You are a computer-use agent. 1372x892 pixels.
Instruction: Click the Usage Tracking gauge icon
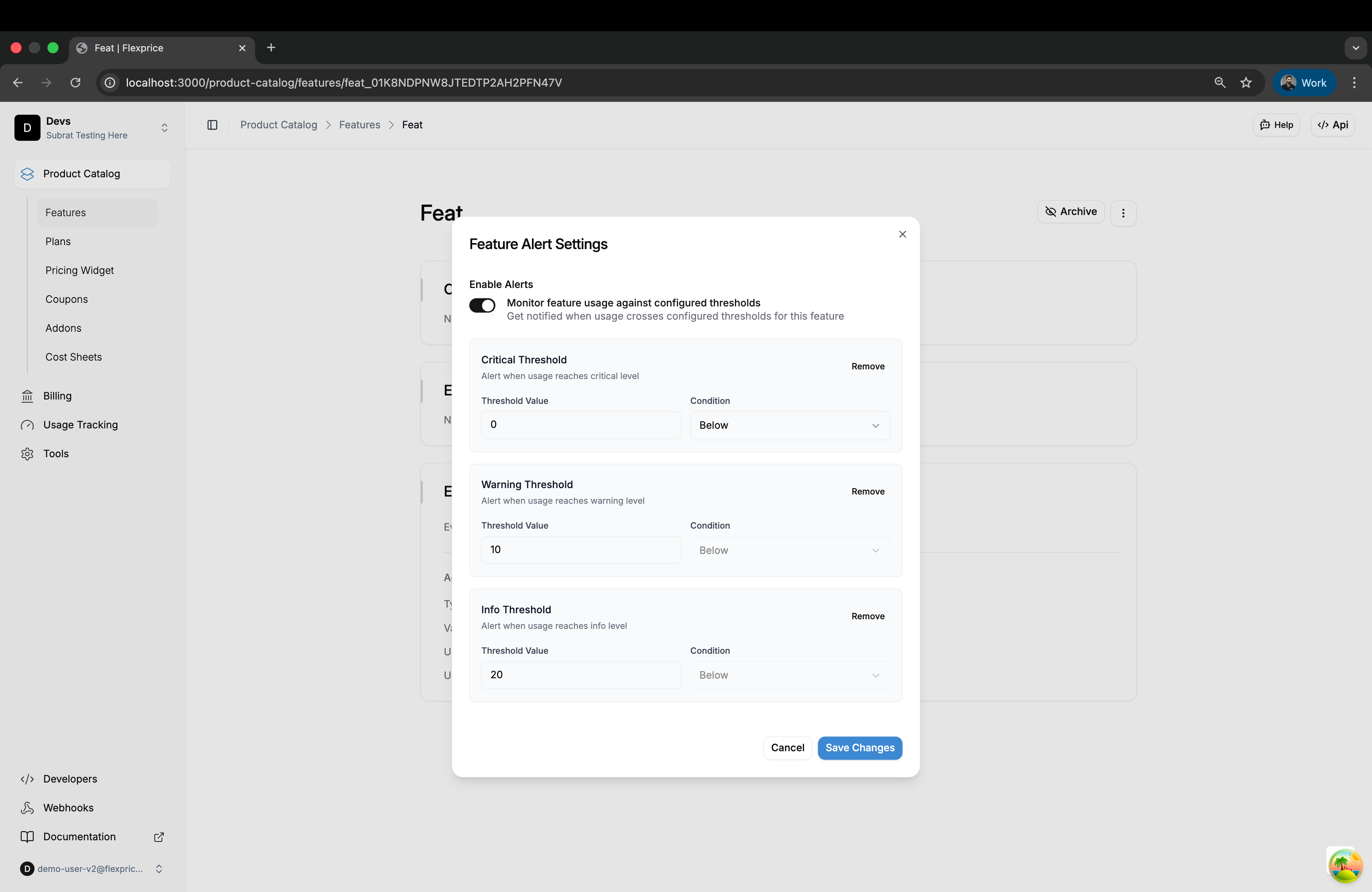27,425
